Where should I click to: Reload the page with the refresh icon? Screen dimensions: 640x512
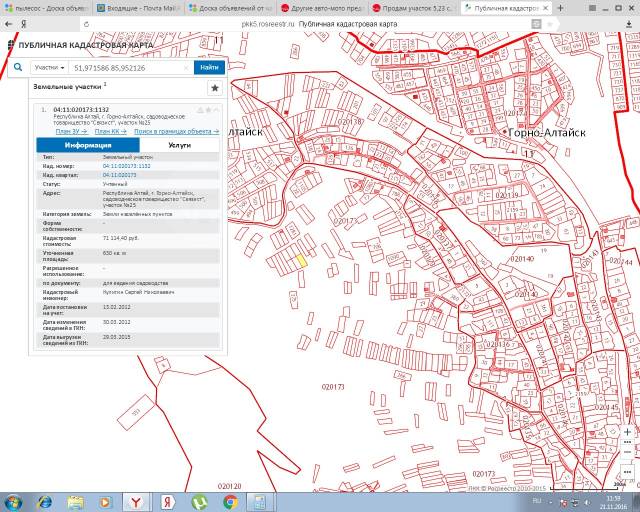pos(86,24)
